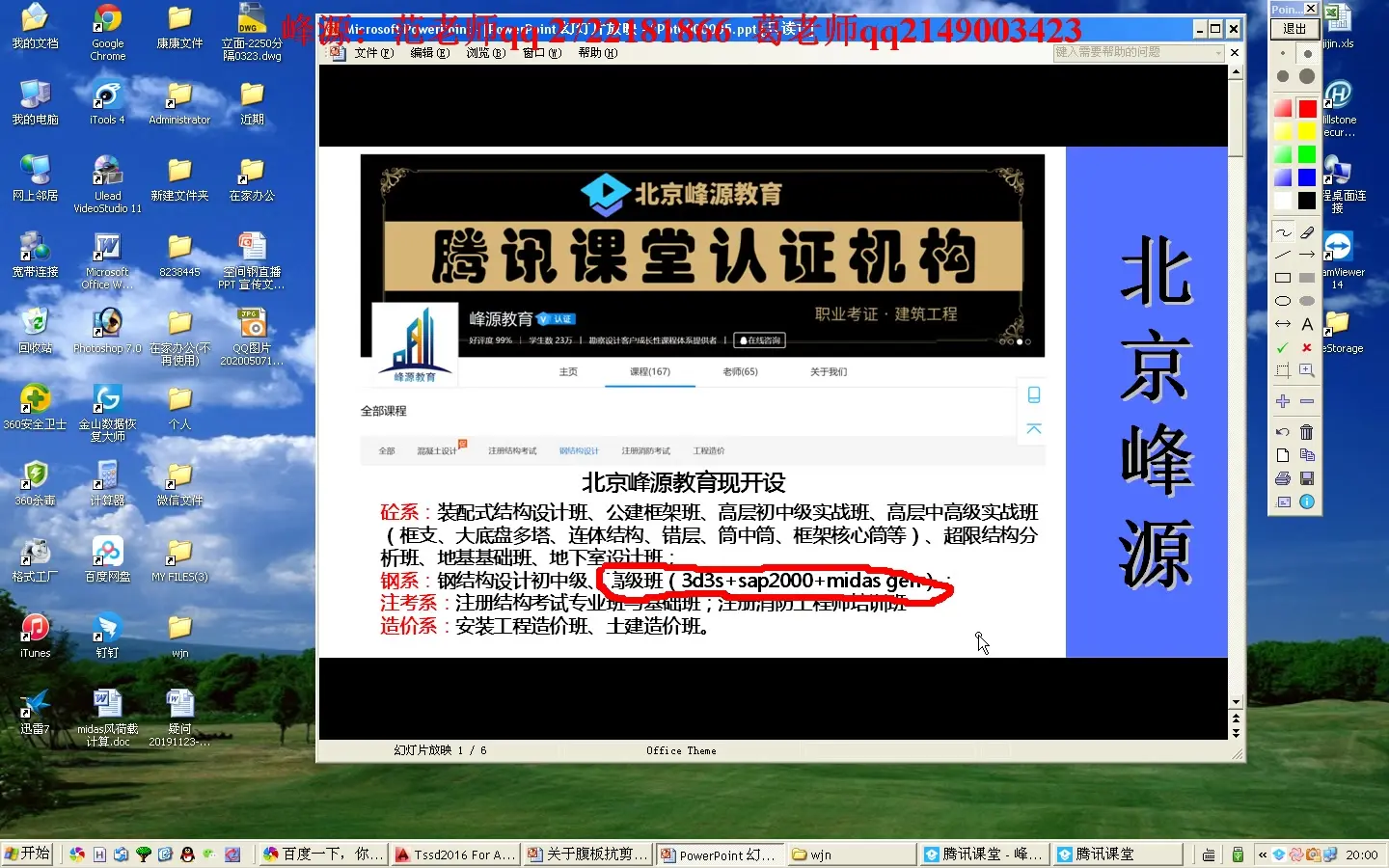
Task: Click the 退出 exit button on pointer palette
Action: pos(1294,29)
